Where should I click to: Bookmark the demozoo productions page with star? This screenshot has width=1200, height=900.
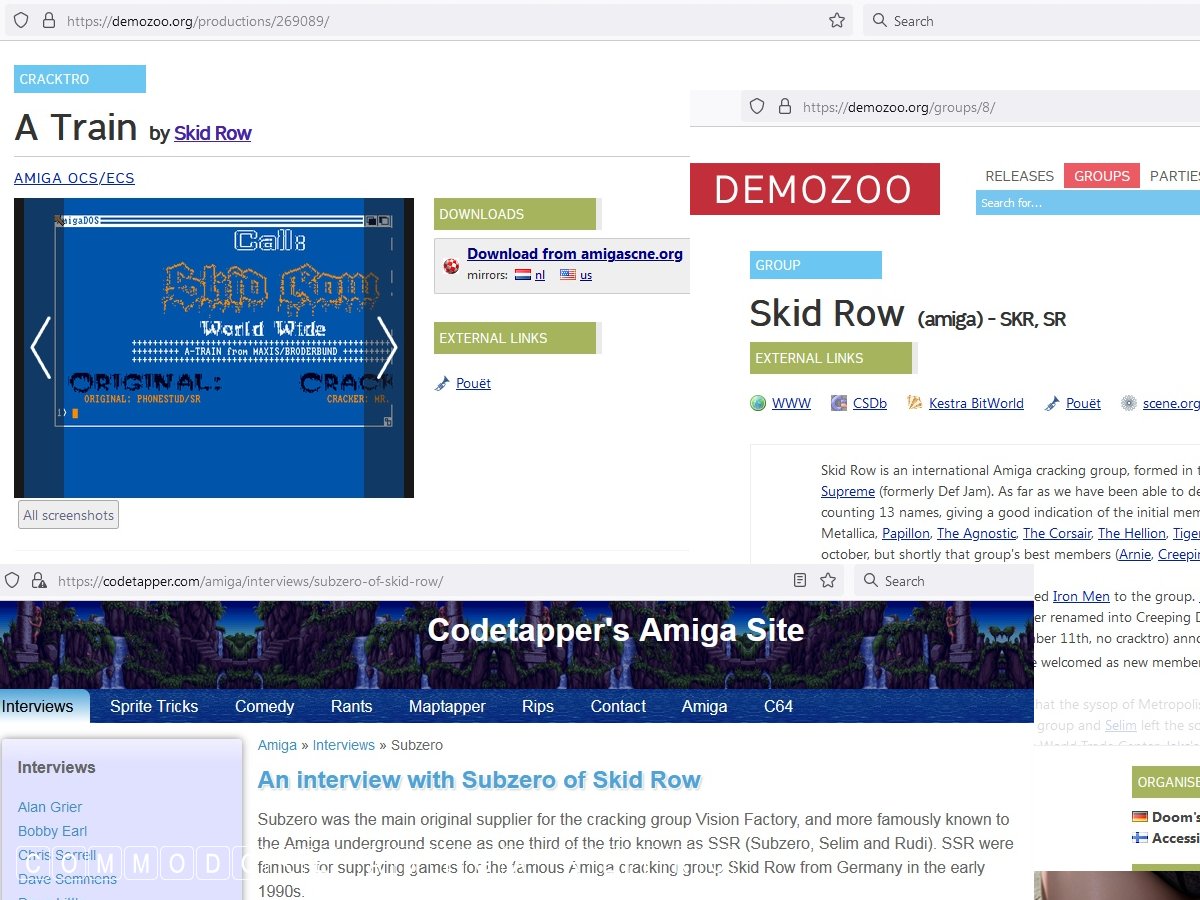pos(837,21)
